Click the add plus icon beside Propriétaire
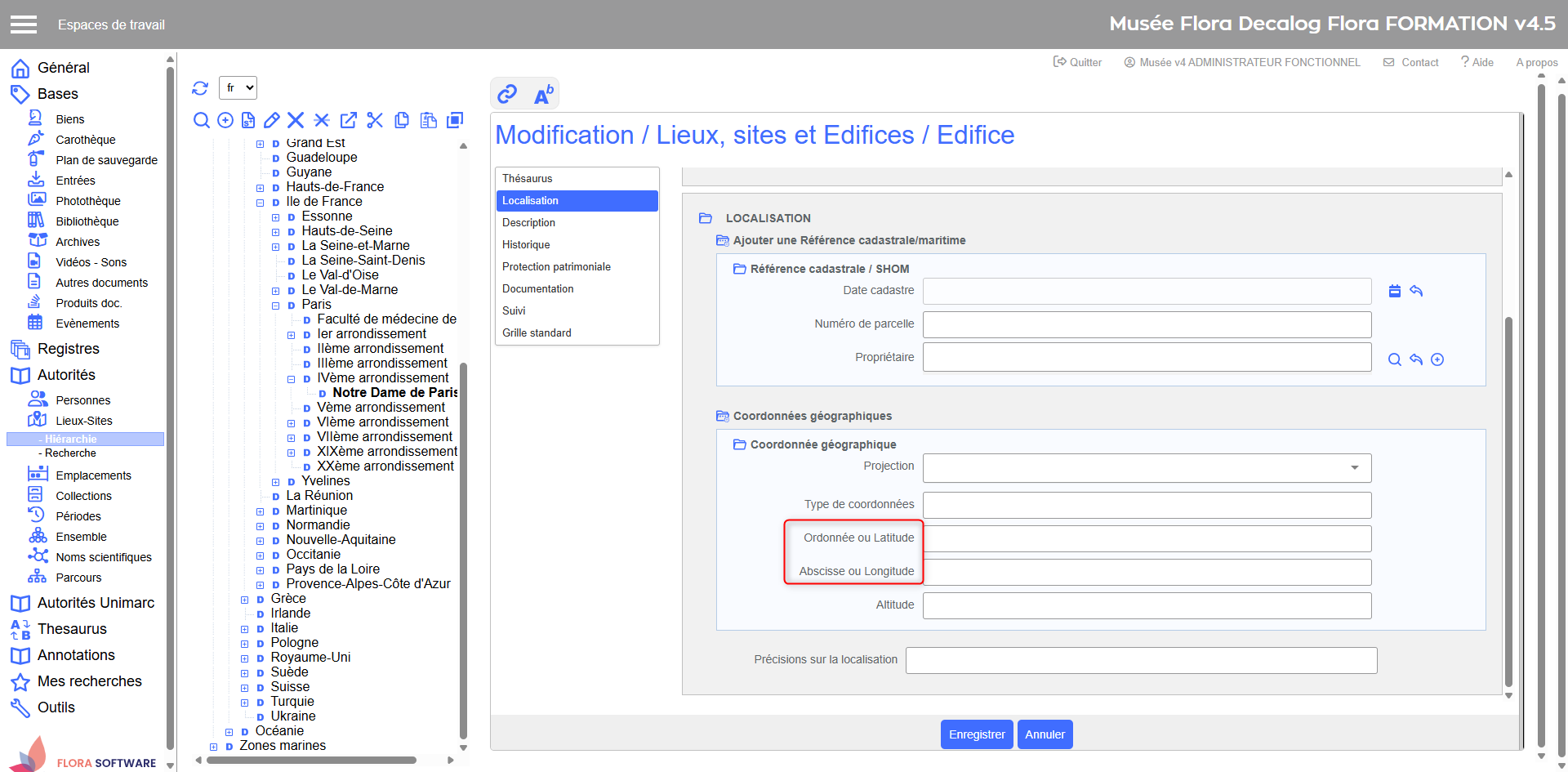Screen dimensions: 1568x772 coord(1437,359)
